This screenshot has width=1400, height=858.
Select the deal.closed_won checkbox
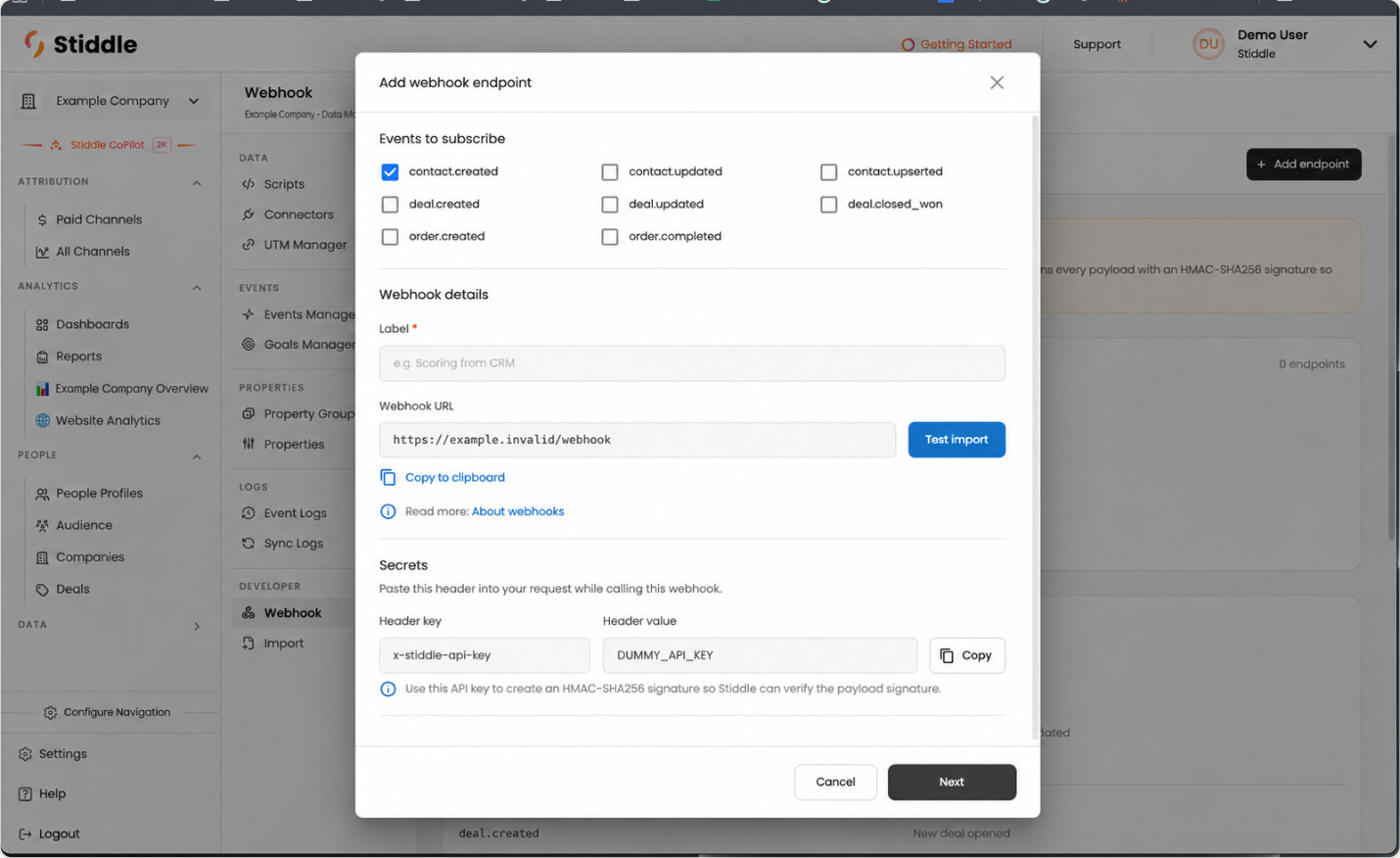pyautogui.click(x=829, y=205)
